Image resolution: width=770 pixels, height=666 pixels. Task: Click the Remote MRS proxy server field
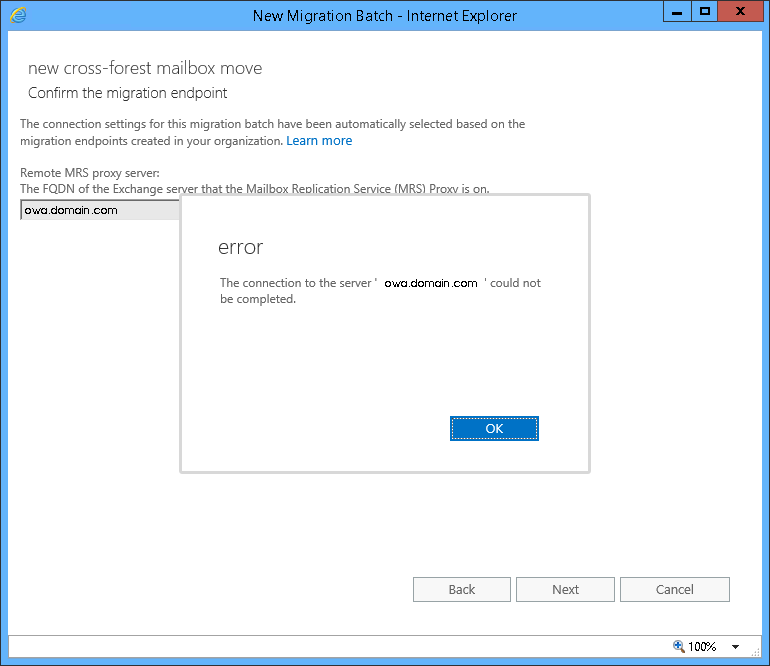[100, 210]
